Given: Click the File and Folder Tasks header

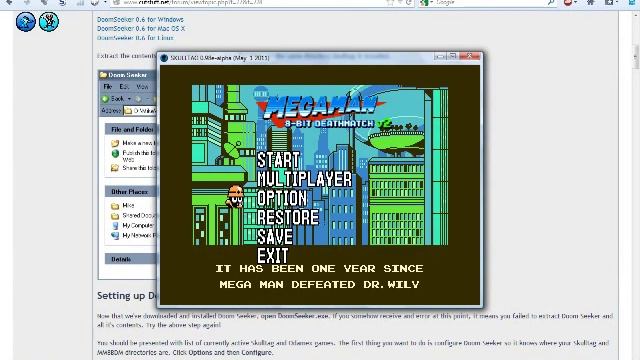Looking at the screenshot, I should (131, 129).
